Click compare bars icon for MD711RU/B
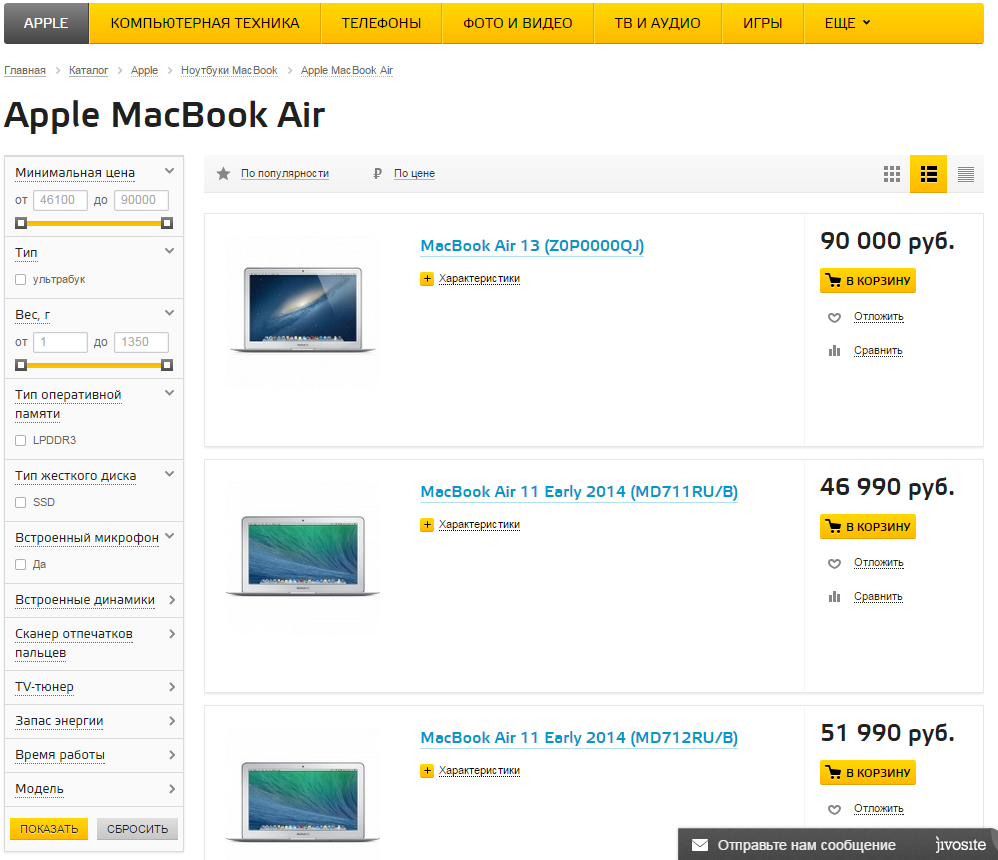Image resolution: width=998 pixels, height=860 pixels. coord(834,596)
